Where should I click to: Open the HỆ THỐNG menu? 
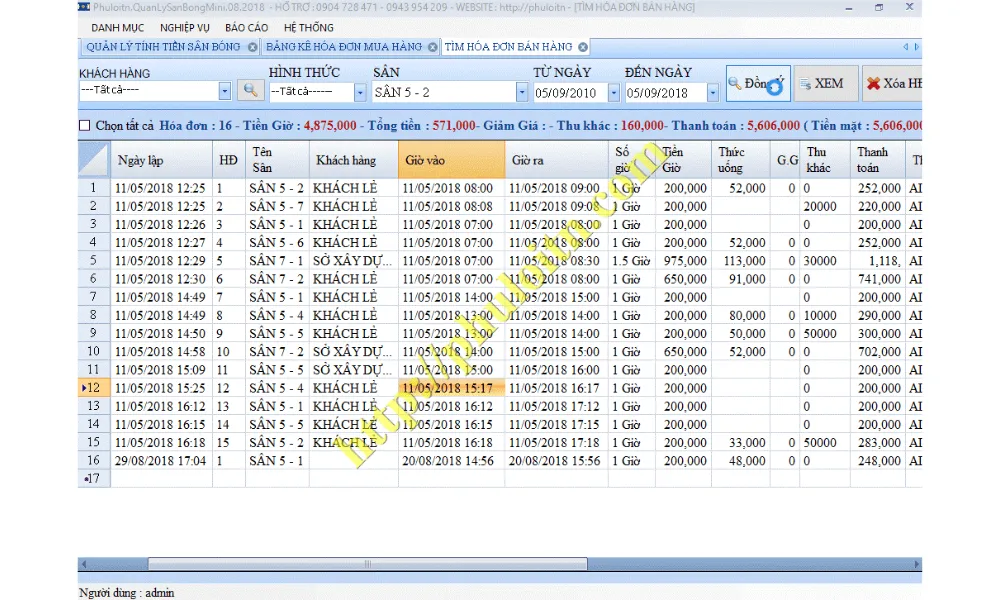tap(309, 28)
